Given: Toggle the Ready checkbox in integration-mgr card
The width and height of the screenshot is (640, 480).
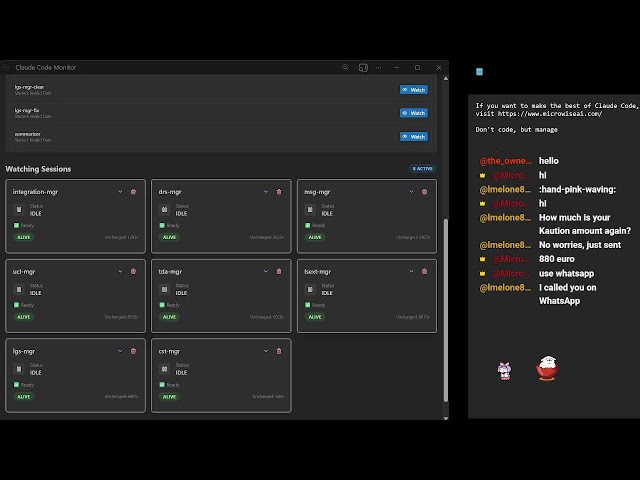Looking at the screenshot, I should 16,225.
